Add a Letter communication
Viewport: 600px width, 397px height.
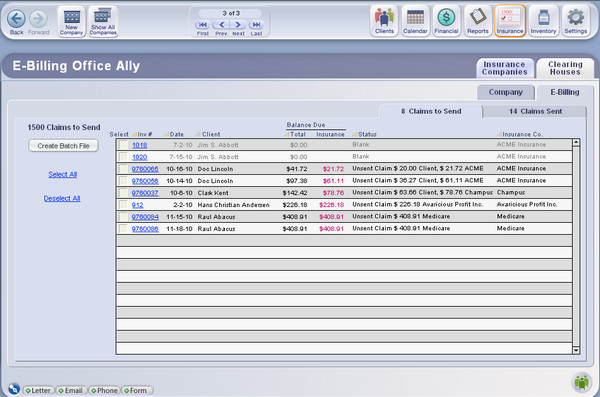point(38,390)
